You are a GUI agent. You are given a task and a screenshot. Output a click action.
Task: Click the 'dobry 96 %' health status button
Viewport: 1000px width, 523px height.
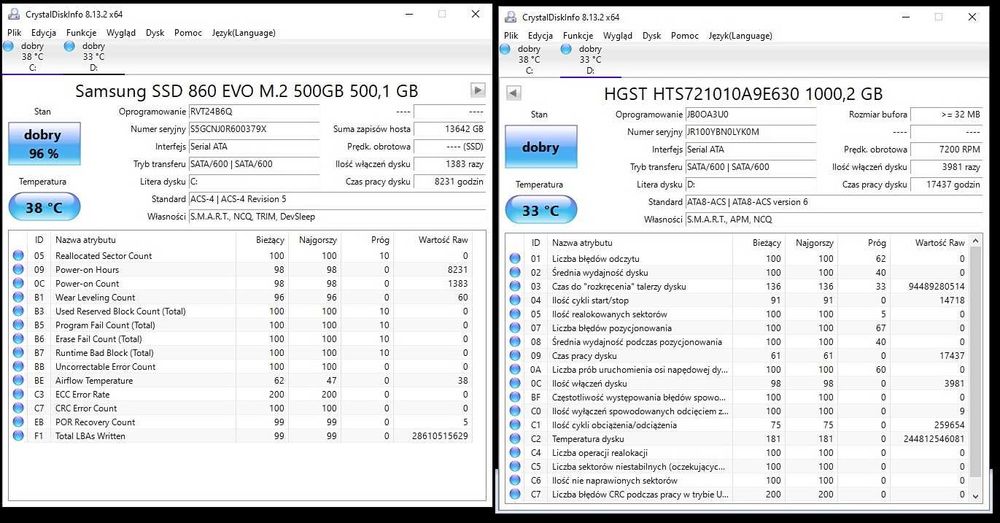click(x=45, y=144)
